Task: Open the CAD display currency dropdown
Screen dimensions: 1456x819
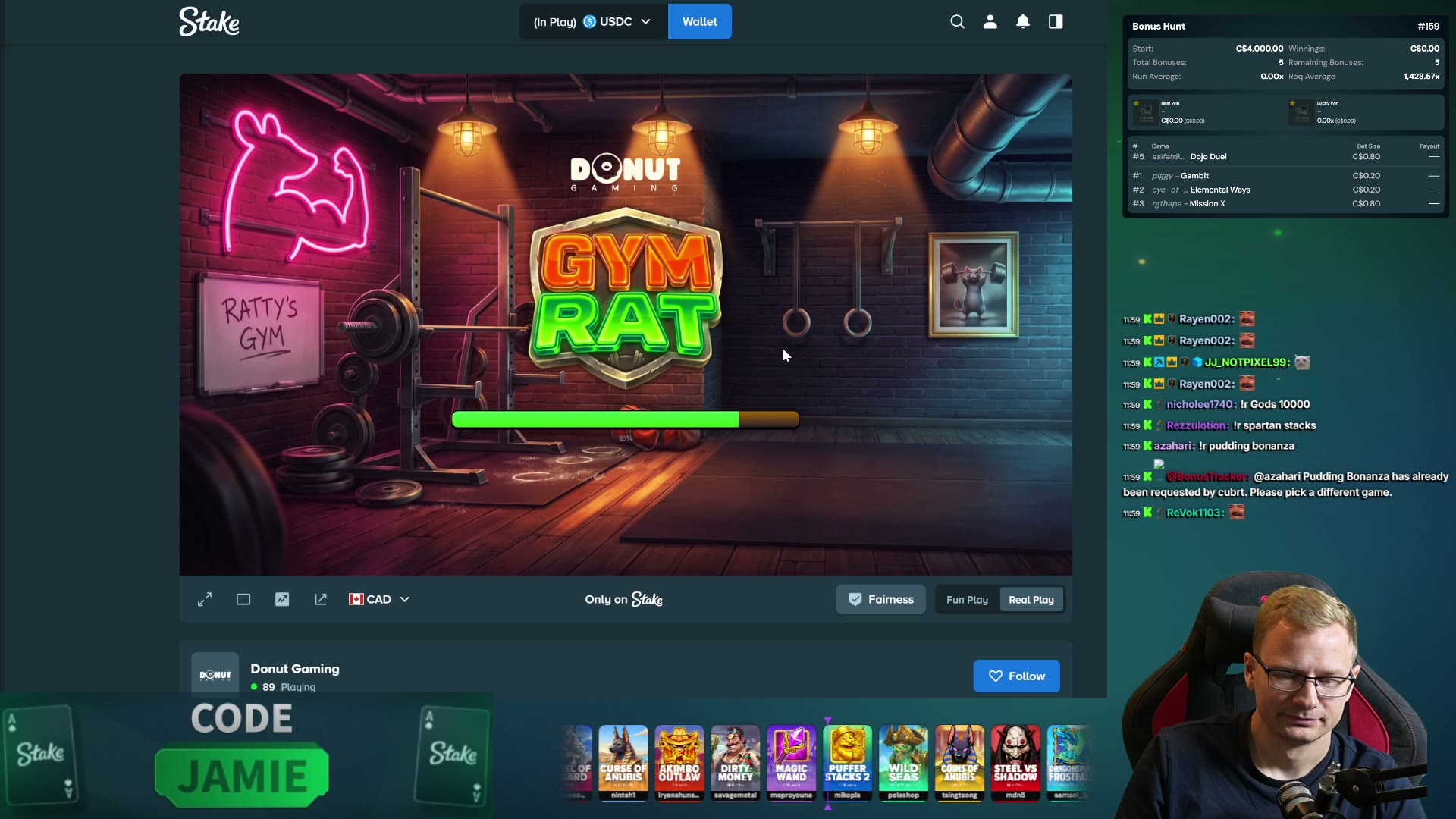Action: (x=379, y=599)
